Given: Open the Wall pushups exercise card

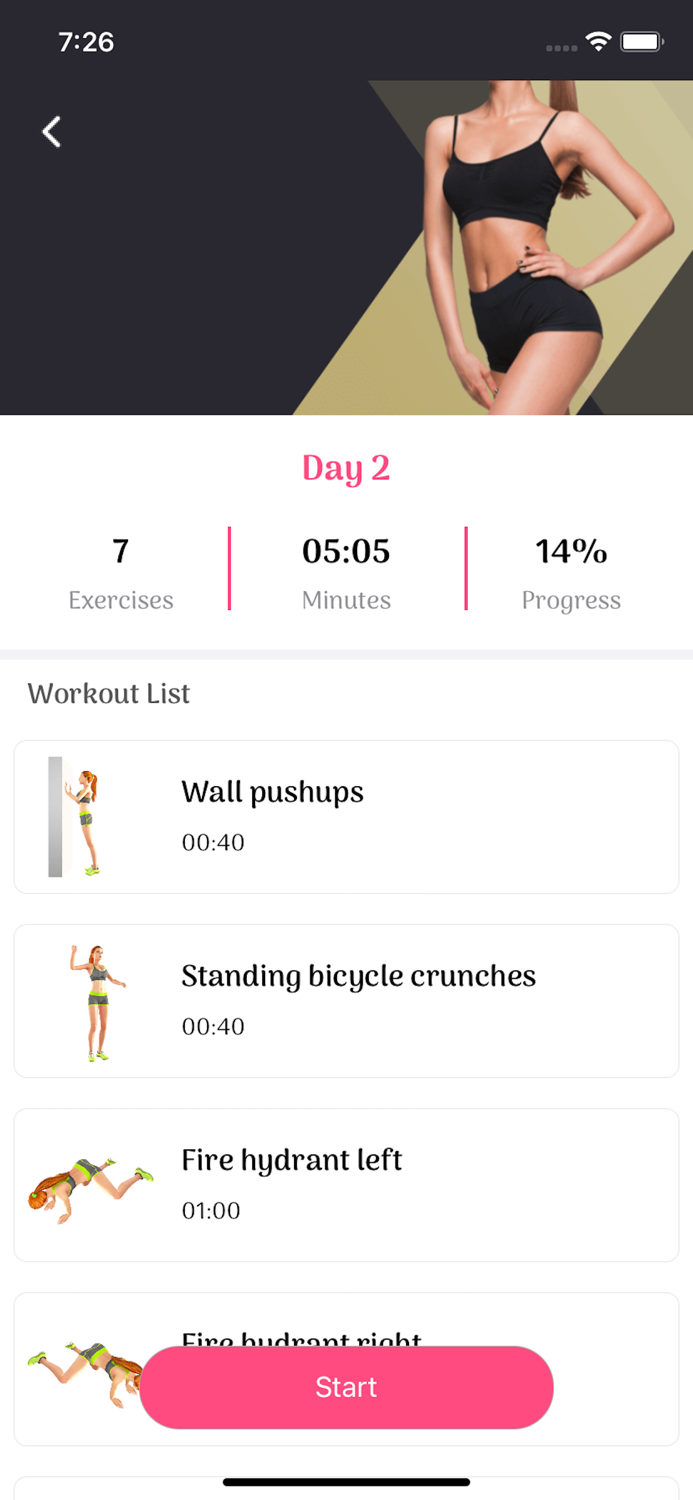Looking at the screenshot, I should (x=346, y=816).
